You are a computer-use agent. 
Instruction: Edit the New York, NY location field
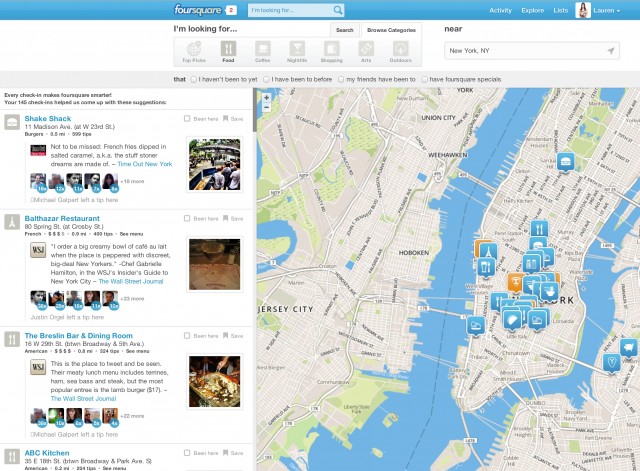point(532,51)
